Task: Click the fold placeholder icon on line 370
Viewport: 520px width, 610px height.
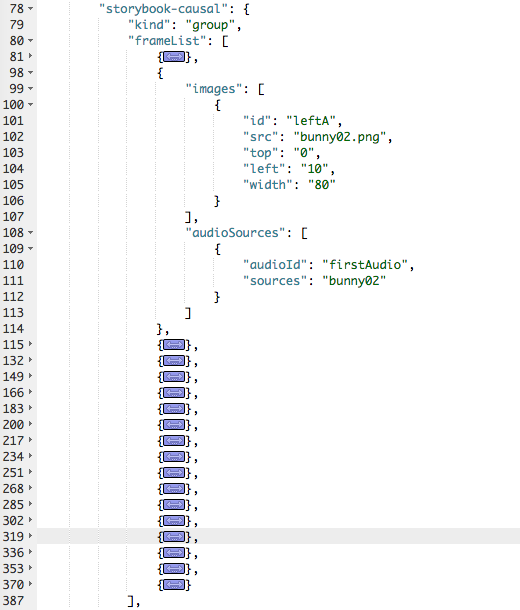Action: [x=174, y=584]
